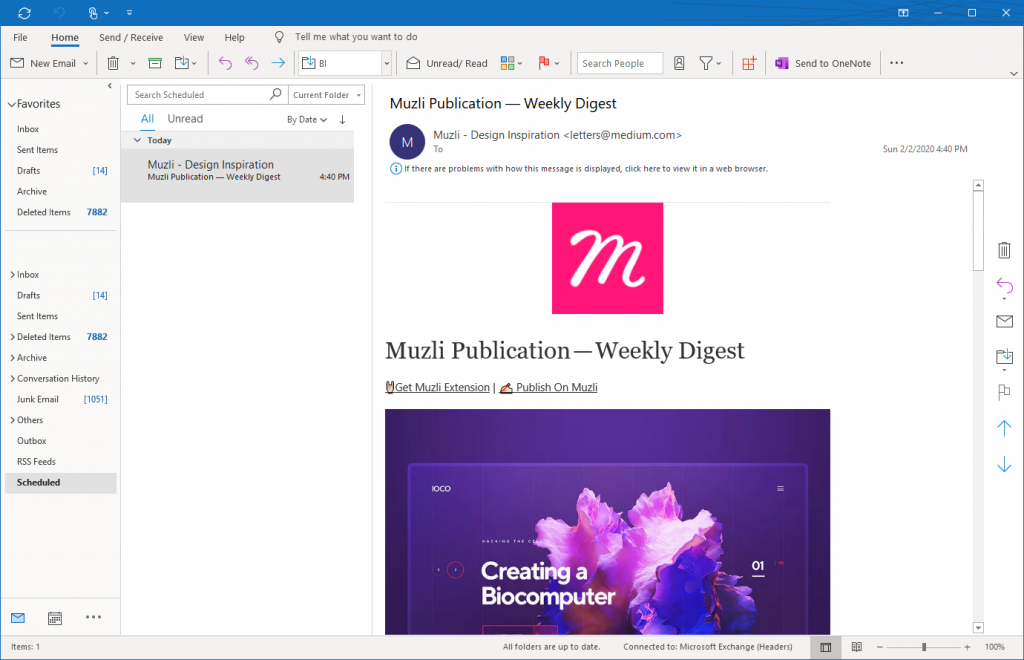Open the Current Folder search scope dropdown
Viewport: 1024px width, 660px height.
tap(326, 95)
